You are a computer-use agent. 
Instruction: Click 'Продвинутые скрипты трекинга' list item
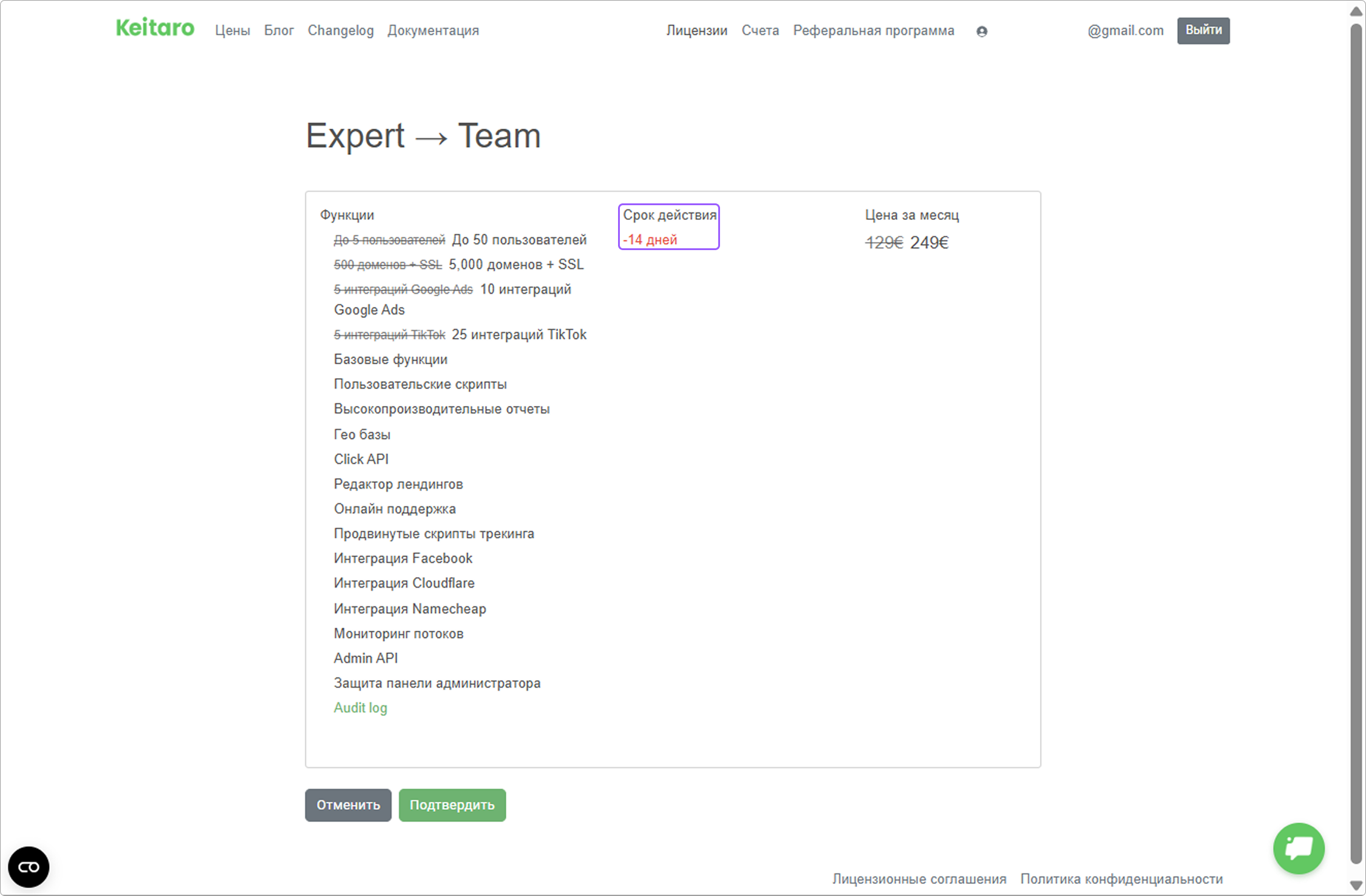[434, 534]
